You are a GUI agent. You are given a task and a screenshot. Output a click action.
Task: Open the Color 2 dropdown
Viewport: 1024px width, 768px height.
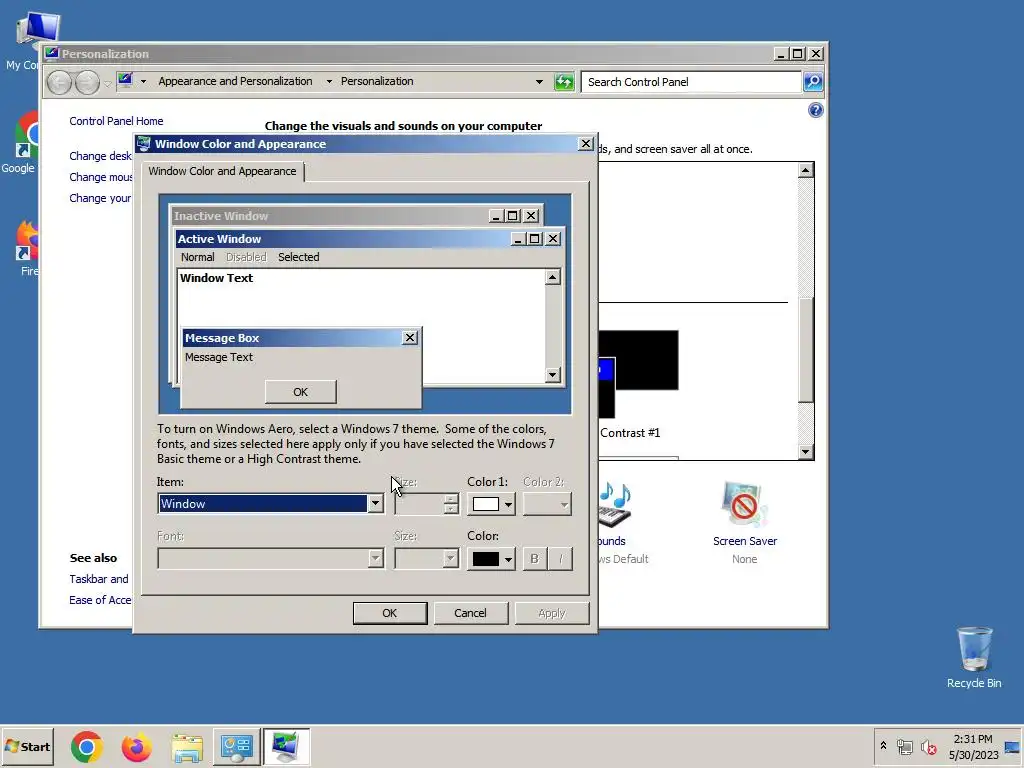tap(547, 504)
